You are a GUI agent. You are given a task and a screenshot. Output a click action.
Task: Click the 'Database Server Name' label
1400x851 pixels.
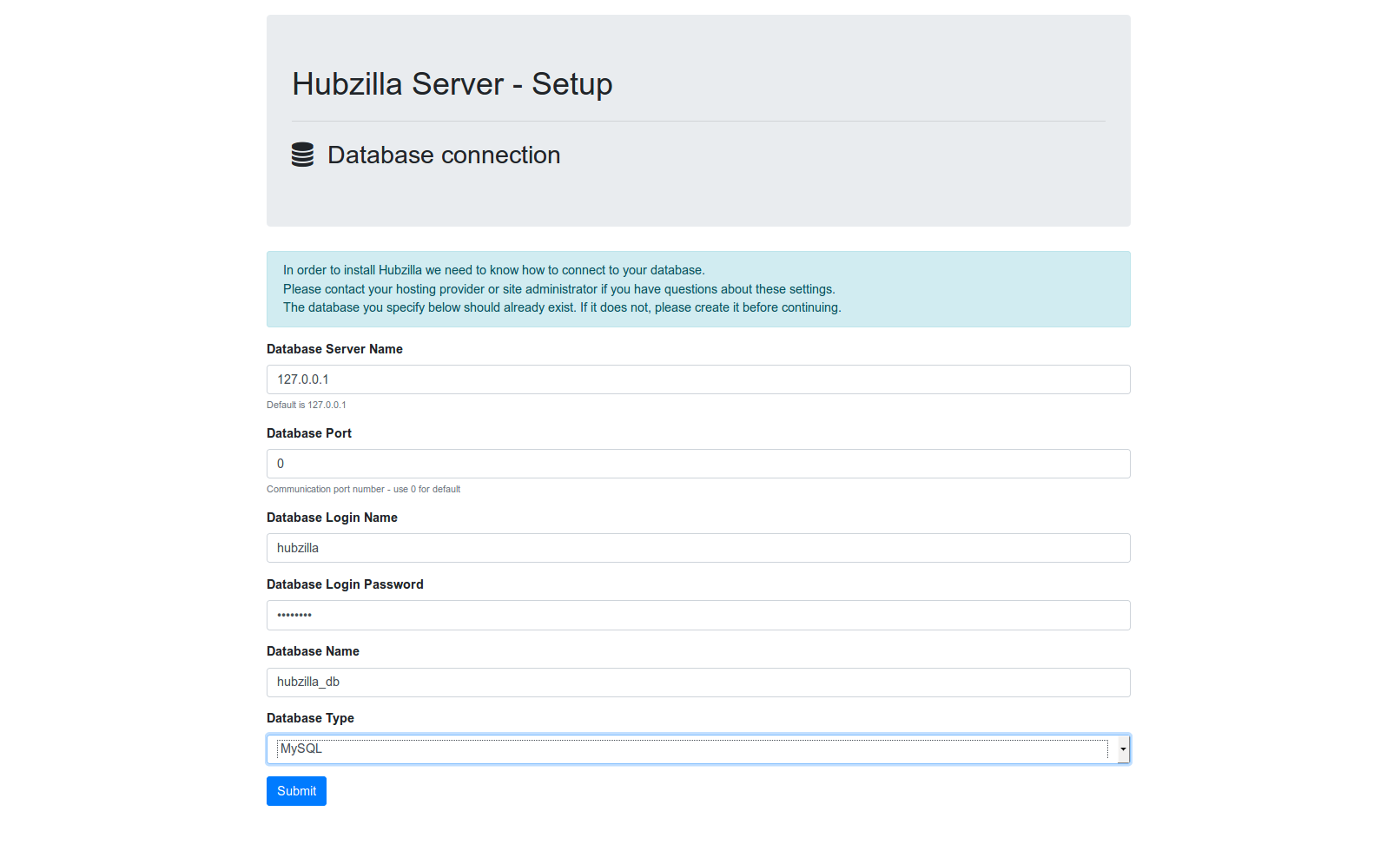334,349
